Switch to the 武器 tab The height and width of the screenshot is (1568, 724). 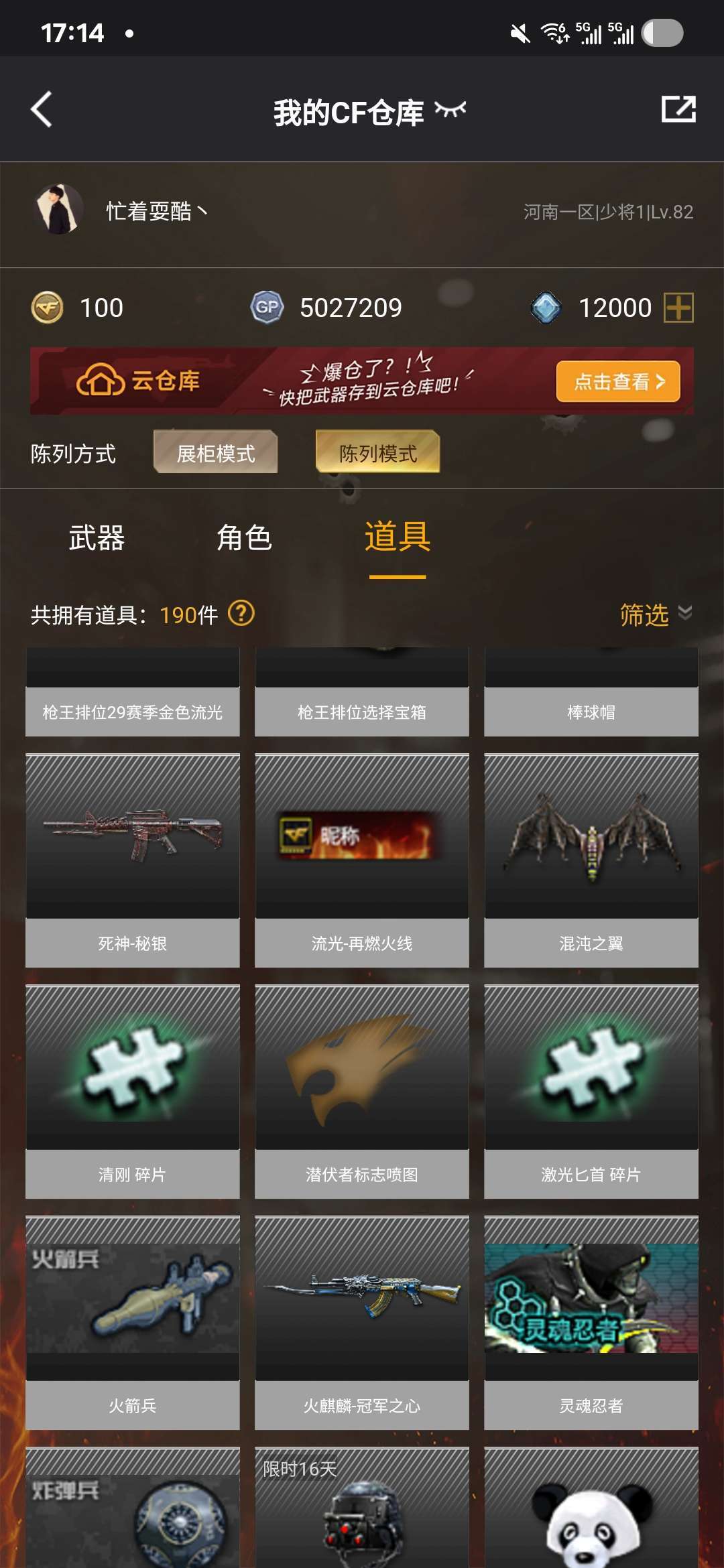[97, 538]
